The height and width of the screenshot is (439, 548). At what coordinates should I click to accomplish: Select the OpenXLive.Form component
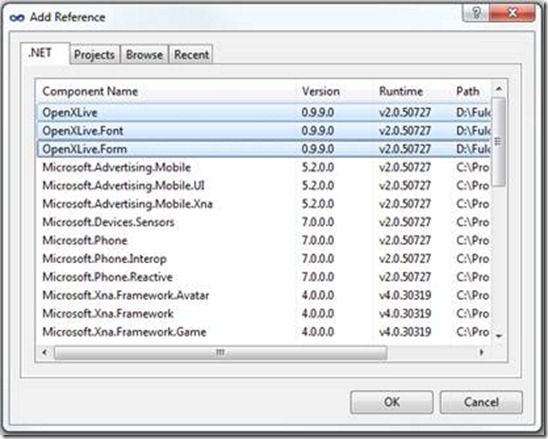264,149
